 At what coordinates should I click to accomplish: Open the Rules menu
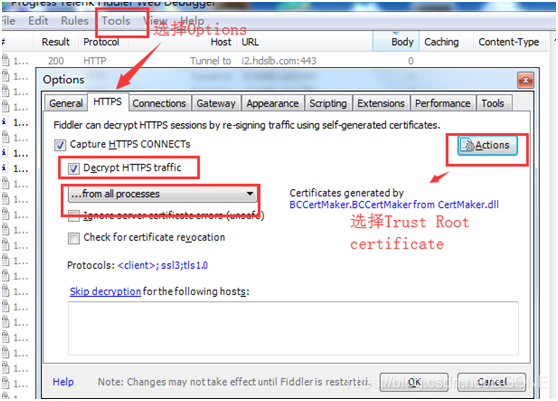click(x=74, y=21)
